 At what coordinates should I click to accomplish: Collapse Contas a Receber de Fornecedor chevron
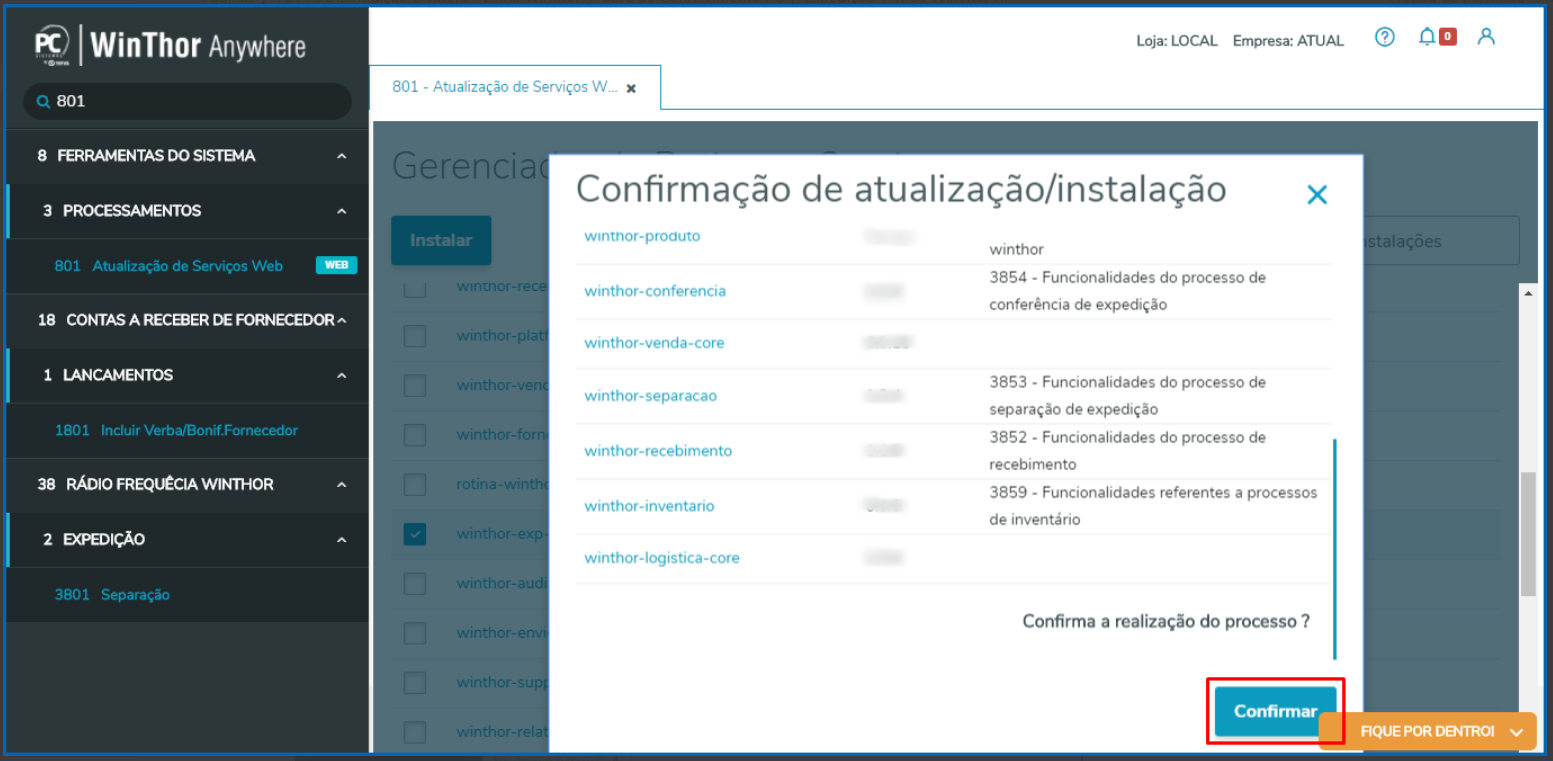pyautogui.click(x=342, y=320)
